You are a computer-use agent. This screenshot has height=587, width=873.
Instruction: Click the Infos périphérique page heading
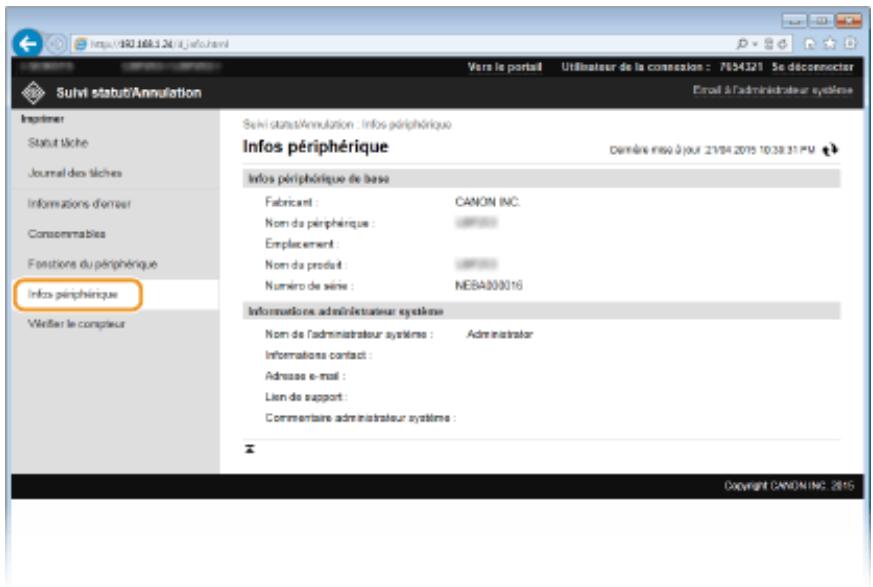pos(315,146)
